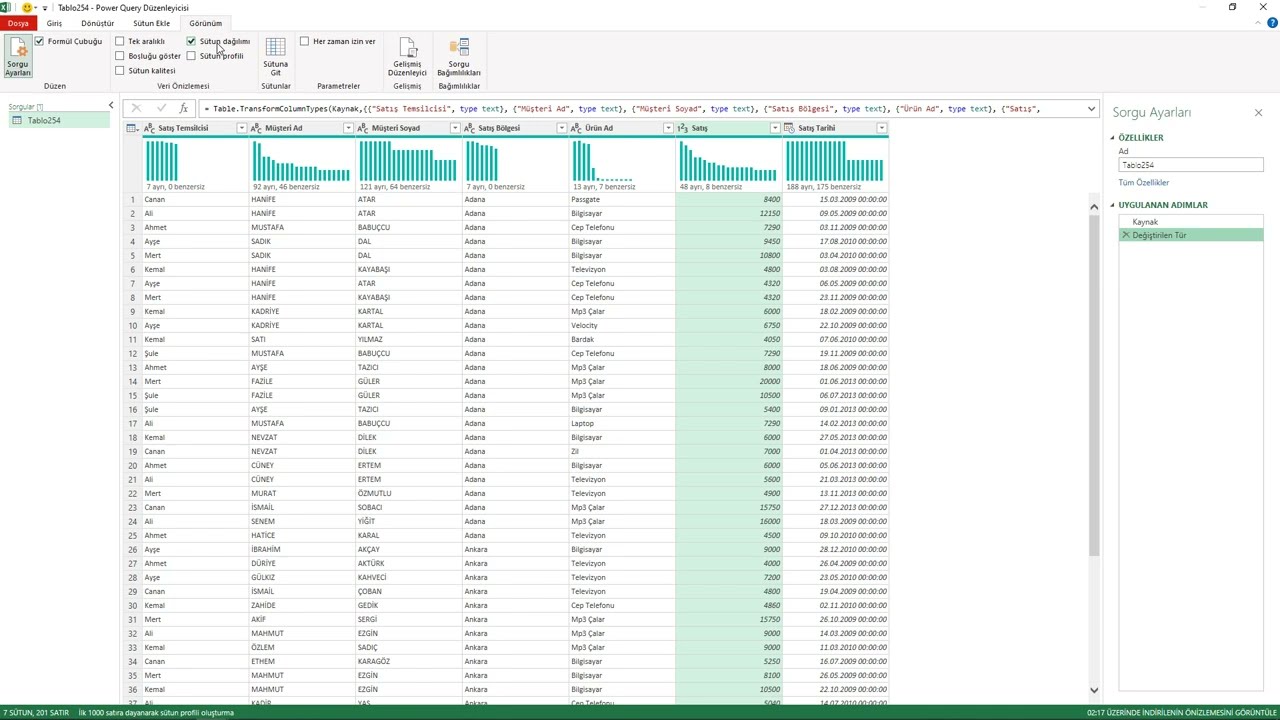Open Ürün Ad column filter dropdown
Viewport: 1280px width, 720px height.
pyautogui.click(x=668, y=128)
